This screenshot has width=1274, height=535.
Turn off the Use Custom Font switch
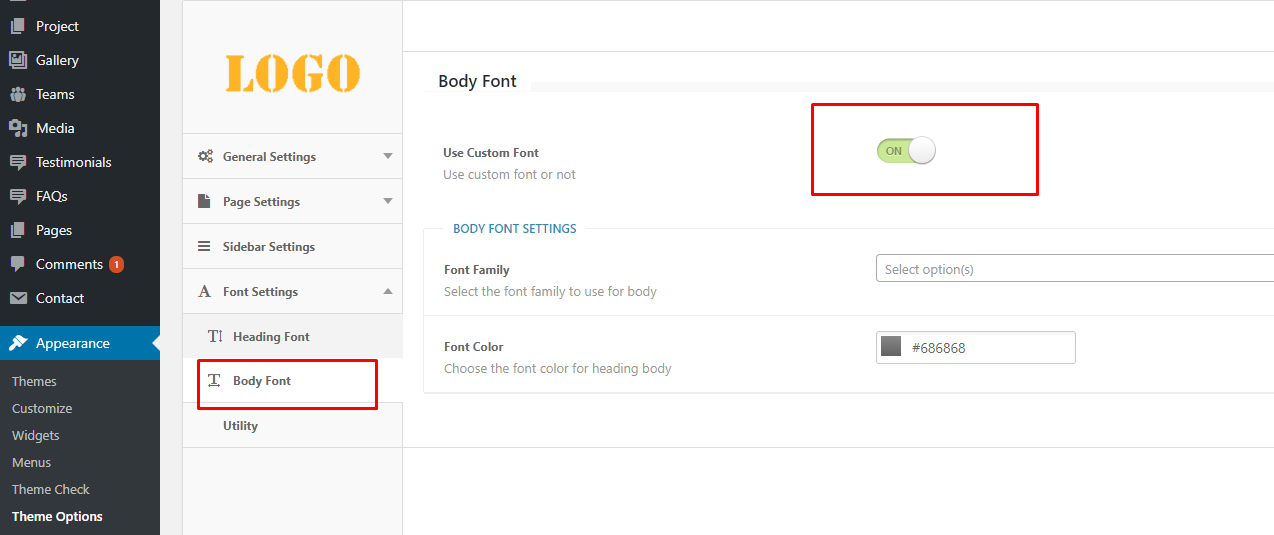906,151
